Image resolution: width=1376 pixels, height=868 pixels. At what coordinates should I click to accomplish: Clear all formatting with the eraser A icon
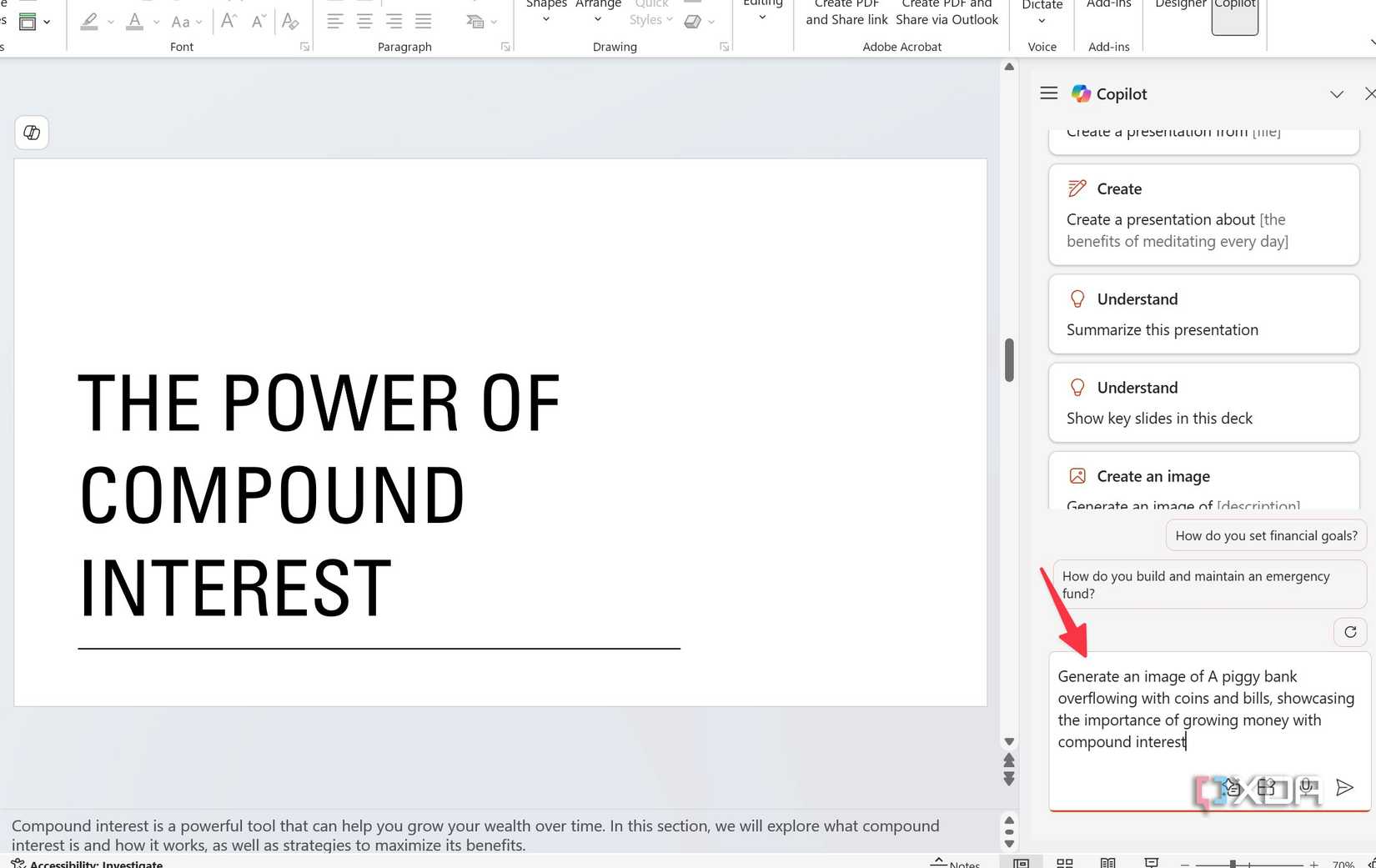[290, 22]
